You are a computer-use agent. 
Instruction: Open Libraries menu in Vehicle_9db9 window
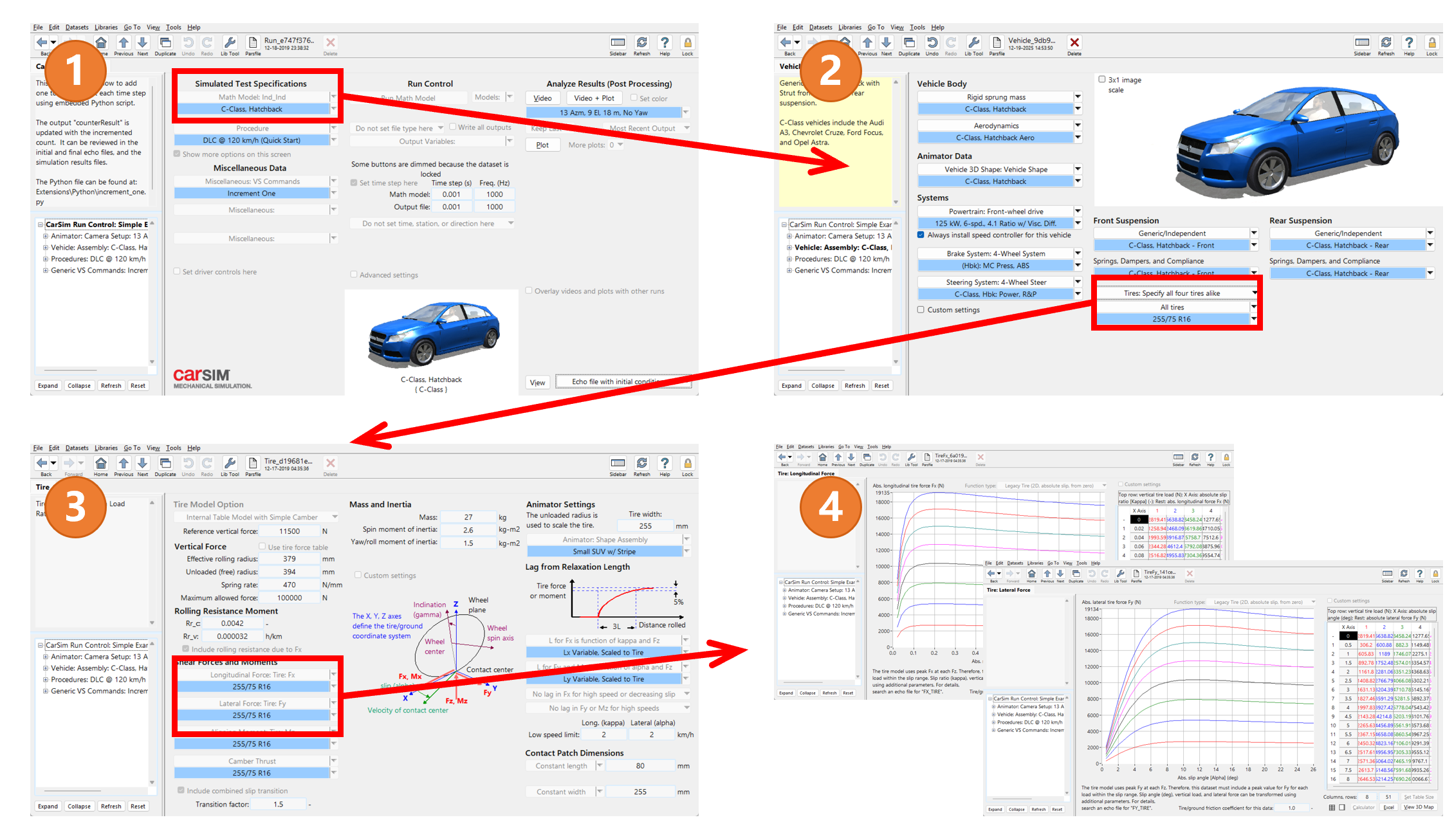coord(849,28)
